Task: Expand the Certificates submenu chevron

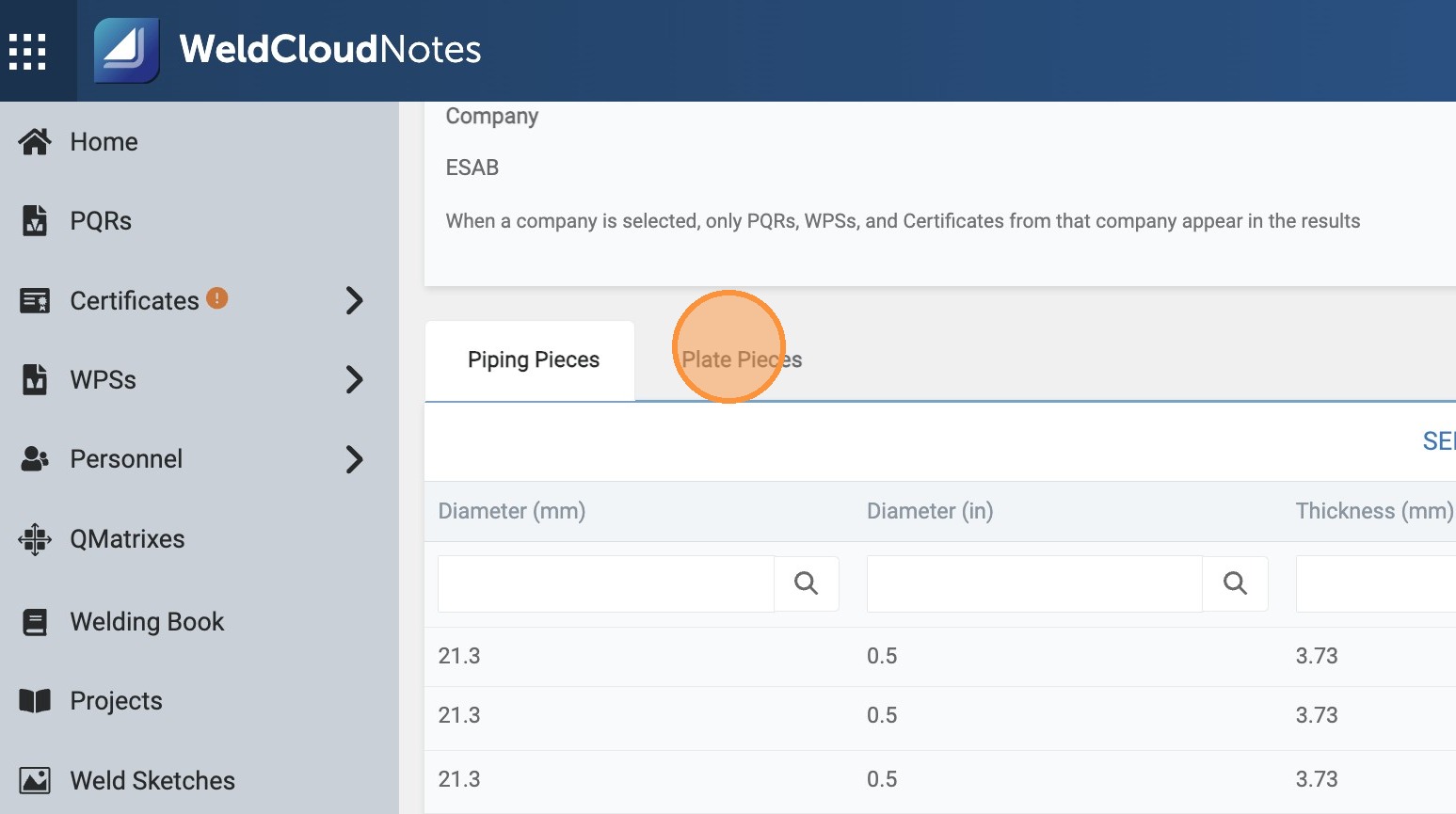Action: pos(354,300)
